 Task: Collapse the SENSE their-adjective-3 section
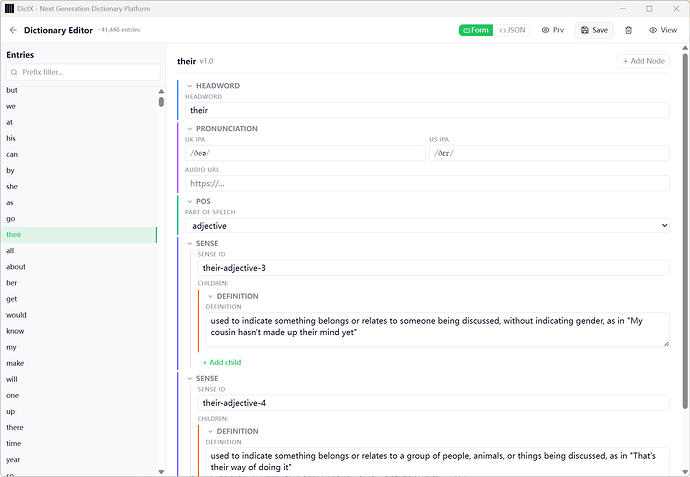point(190,243)
